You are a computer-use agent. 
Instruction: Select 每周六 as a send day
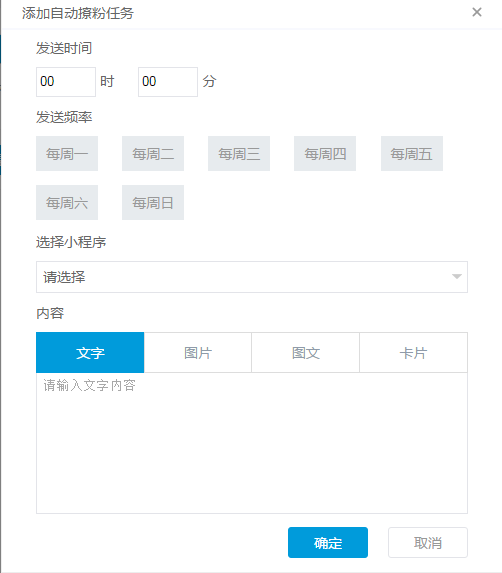(67, 202)
